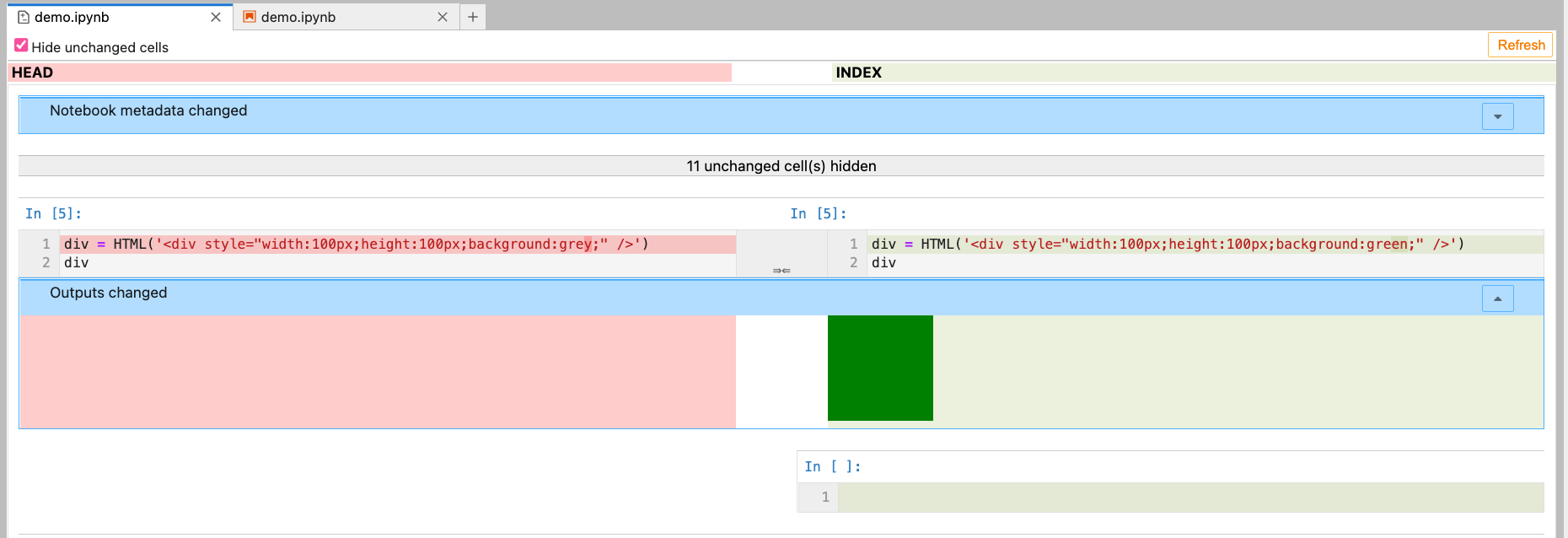Open a new launcher tab with plus
This screenshot has width=1568, height=538.
(x=473, y=17)
